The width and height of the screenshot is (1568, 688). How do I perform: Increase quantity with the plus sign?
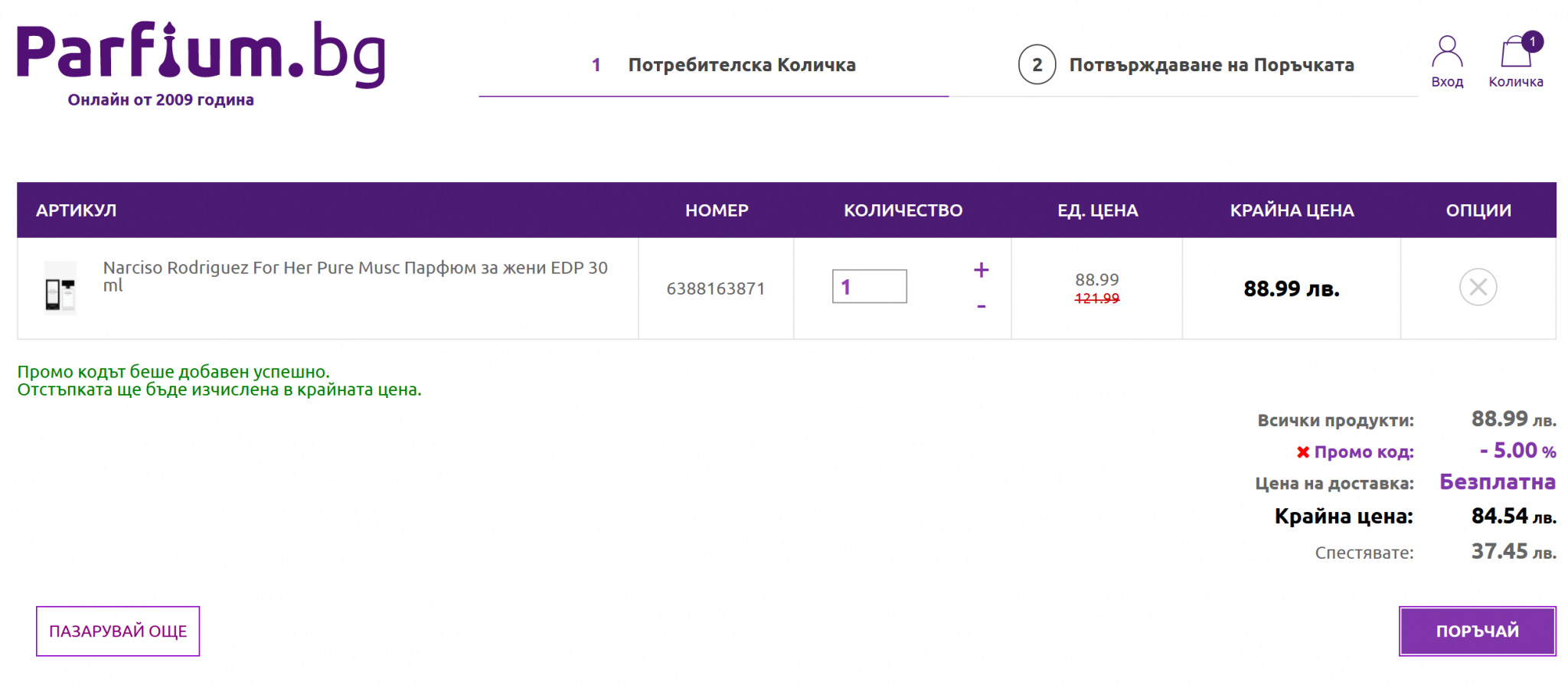pyautogui.click(x=981, y=270)
